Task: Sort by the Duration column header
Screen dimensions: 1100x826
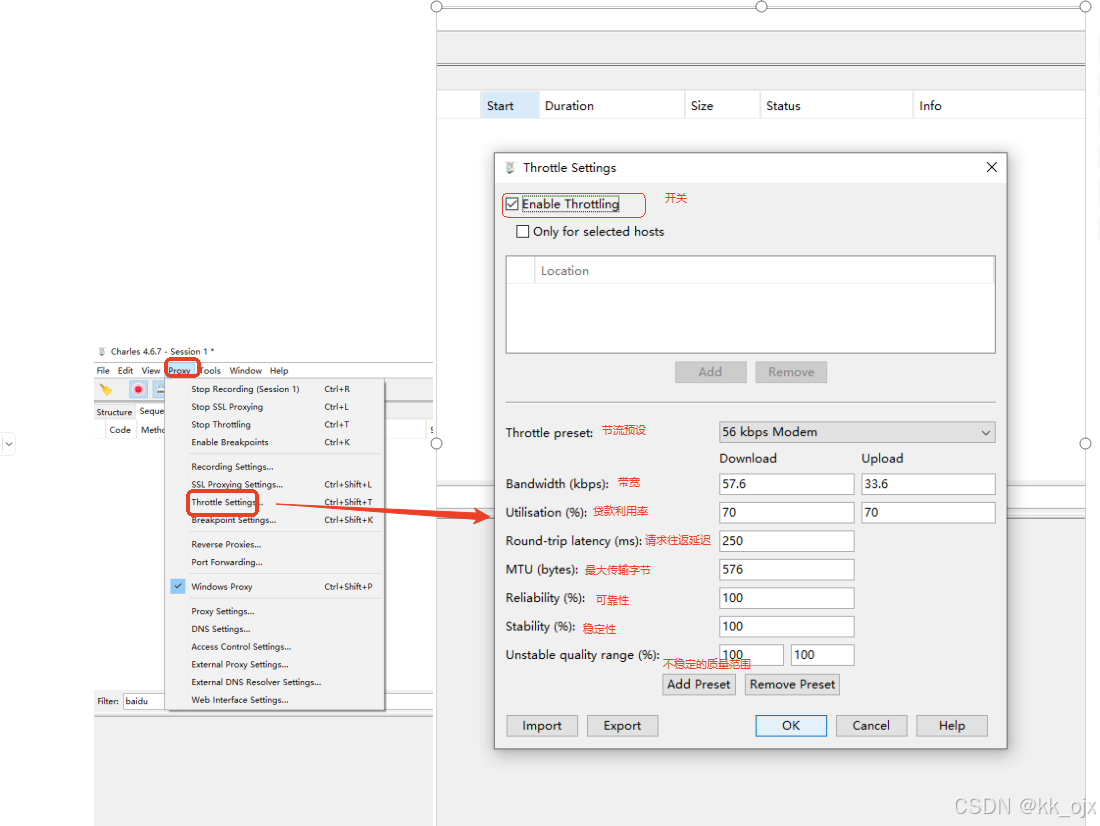Action: pyautogui.click(x=612, y=105)
